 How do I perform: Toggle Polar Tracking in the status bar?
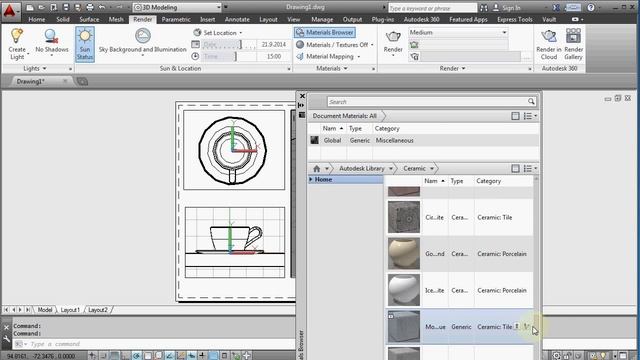[136, 356]
